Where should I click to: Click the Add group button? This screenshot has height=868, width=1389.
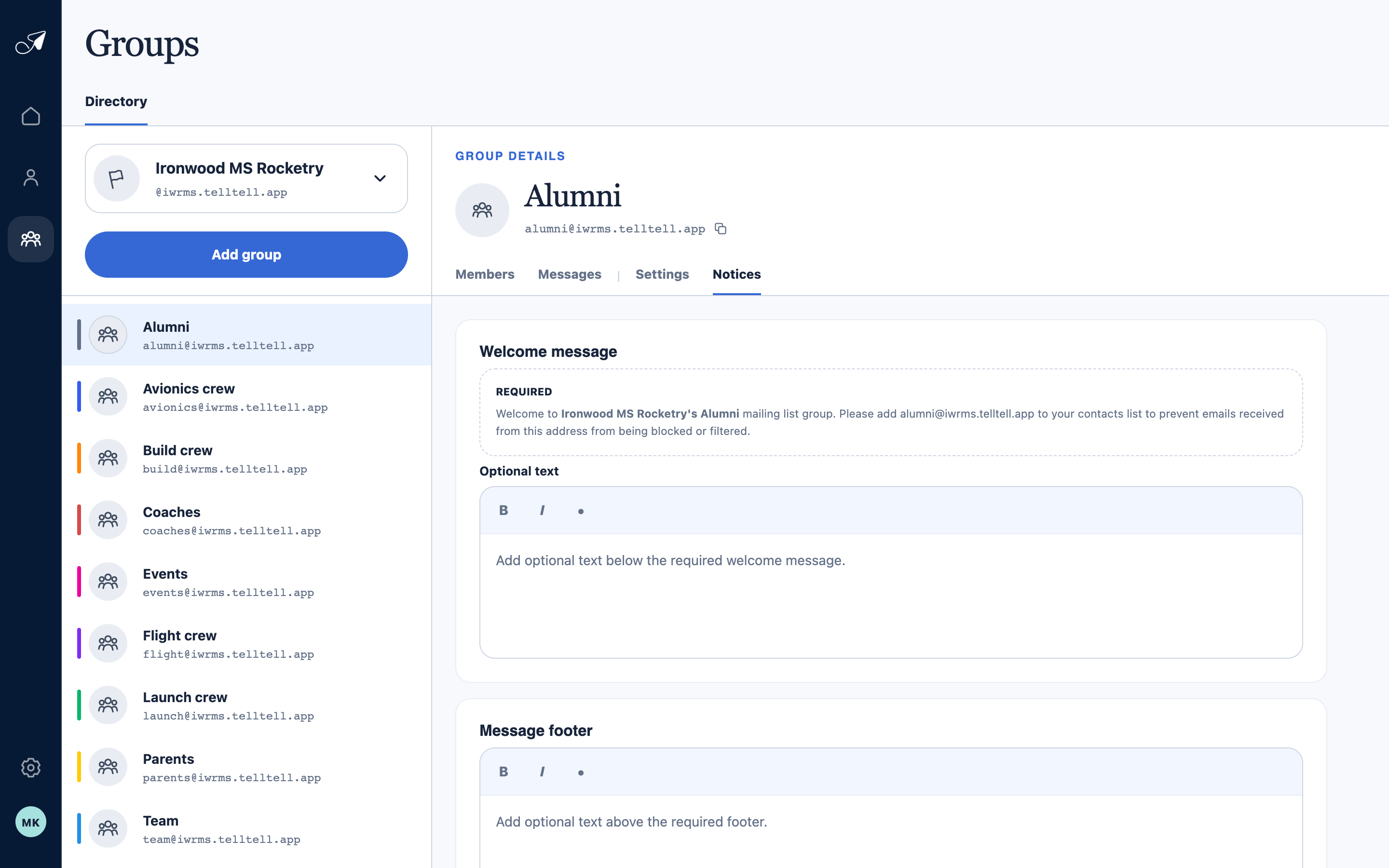[x=246, y=254]
